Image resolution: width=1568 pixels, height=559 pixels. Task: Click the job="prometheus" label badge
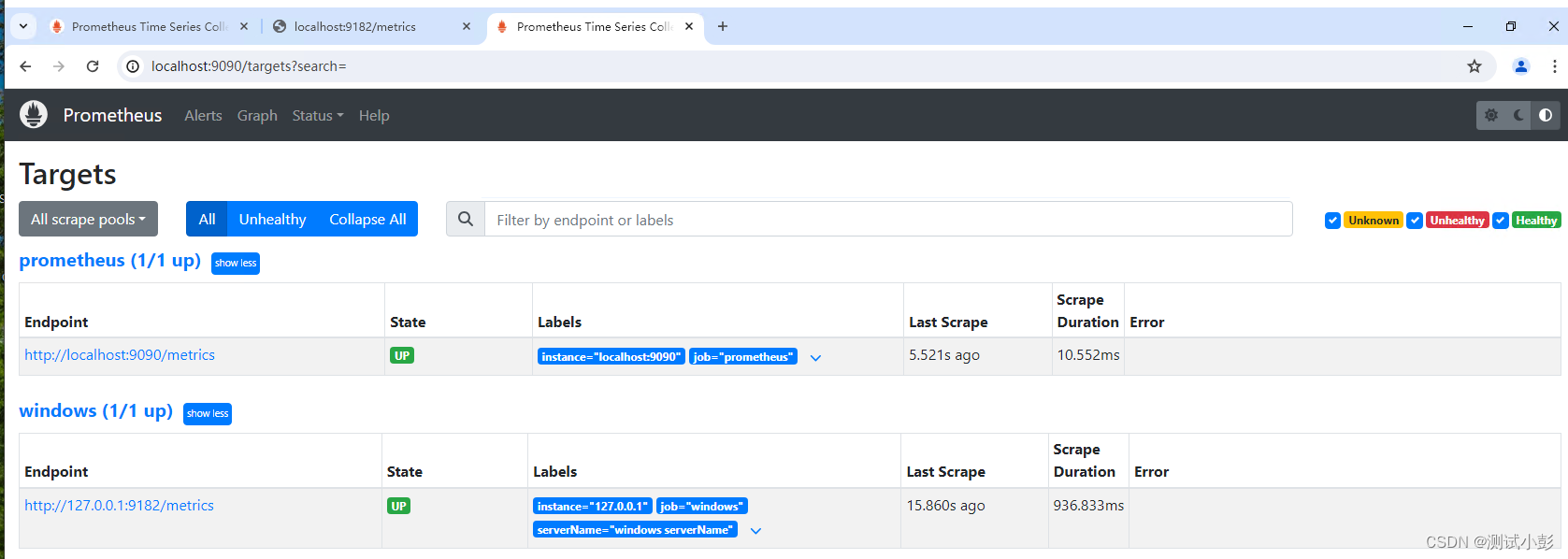point(743,356)
